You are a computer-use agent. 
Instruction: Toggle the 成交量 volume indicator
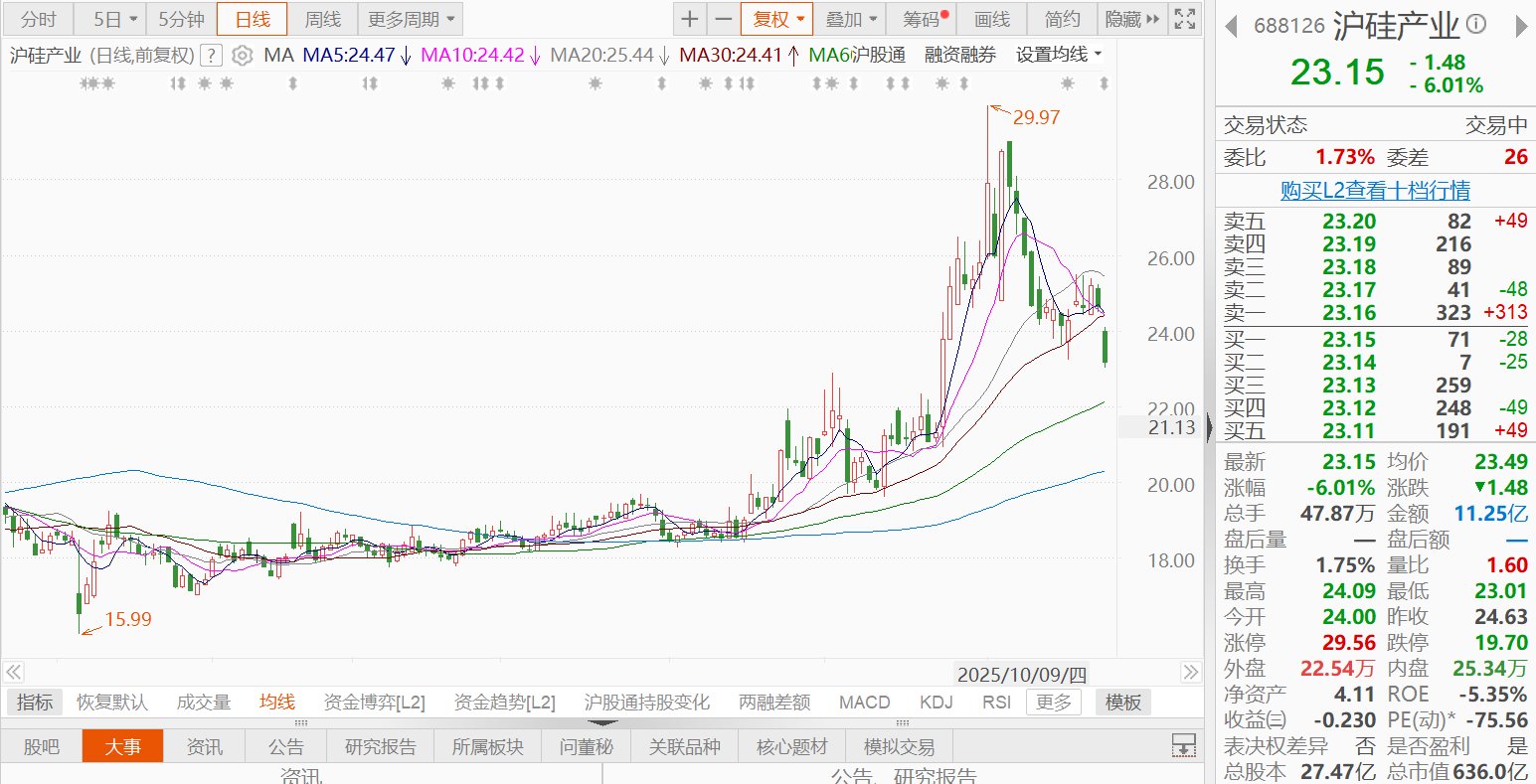click(x=203, y=703)
